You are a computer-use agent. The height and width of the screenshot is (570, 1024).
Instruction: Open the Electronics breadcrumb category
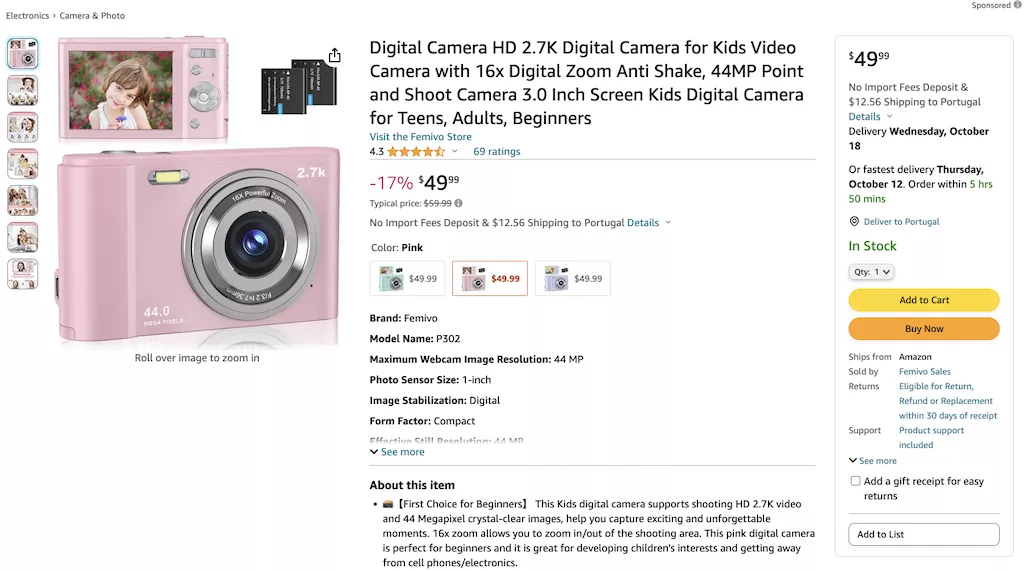(27, 16)
